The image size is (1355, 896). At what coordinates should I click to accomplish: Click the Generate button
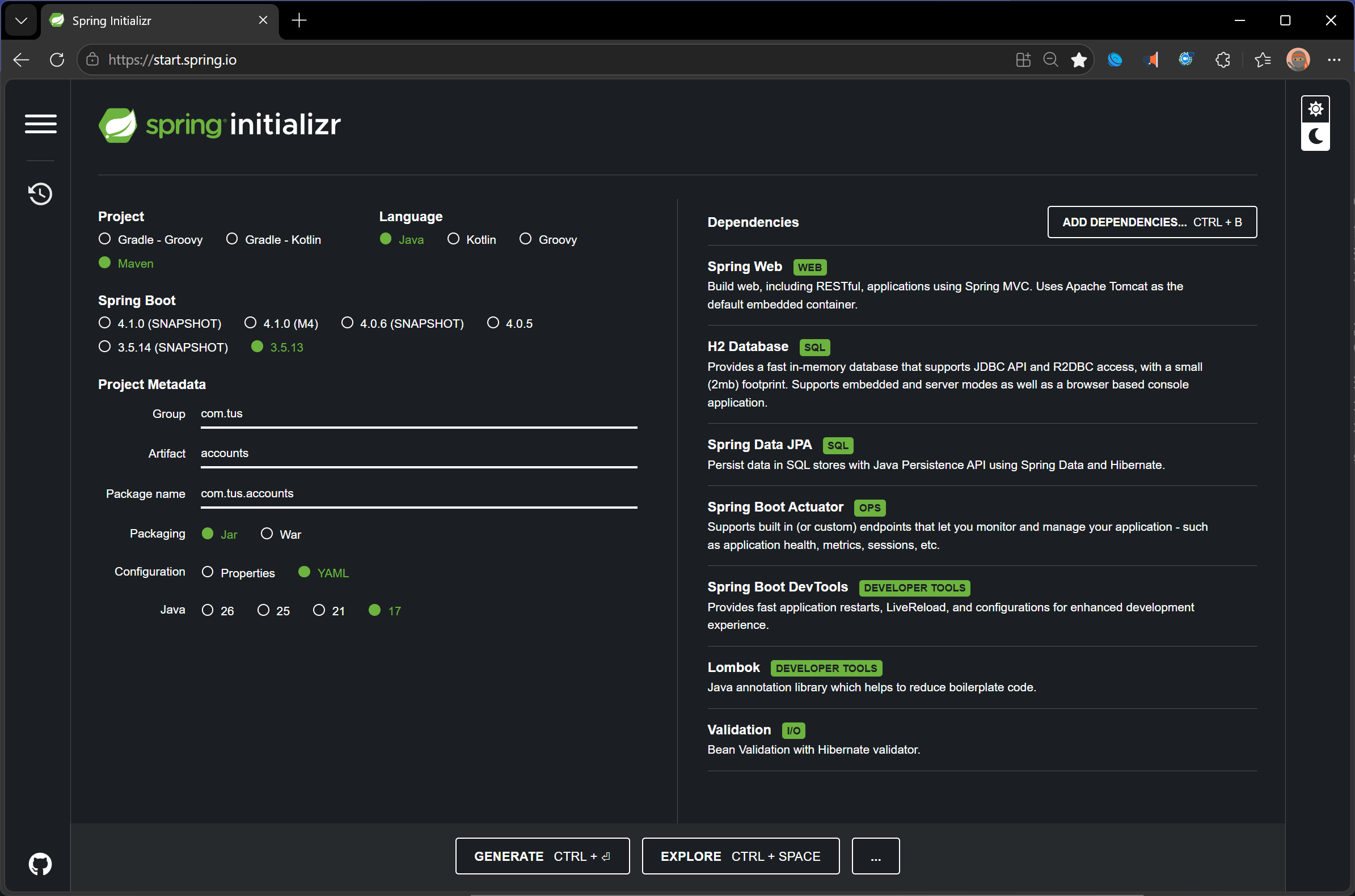[542, 855]
